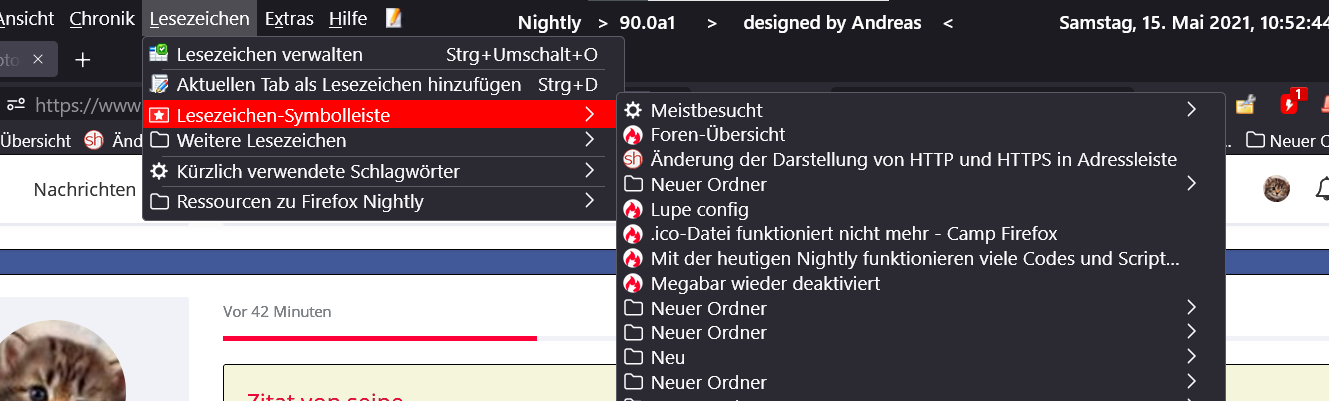Expand the Meistbesucht submenu arrow

tap(1191, 110)
